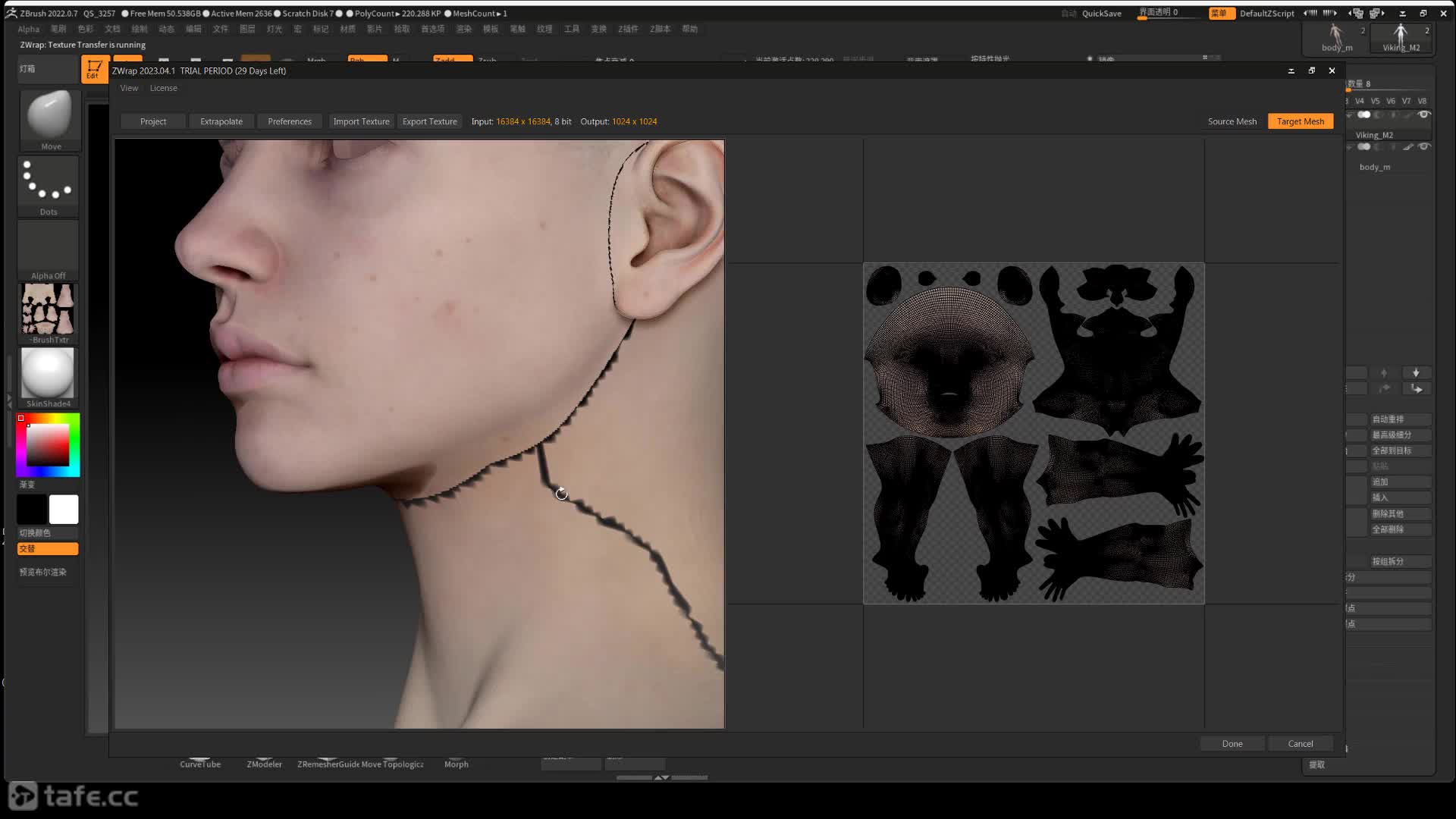Screen dimensions: 1456x819
Task: Open the Z插件 plugin menu
Action: pyautogui.click(x=628, y=29)
